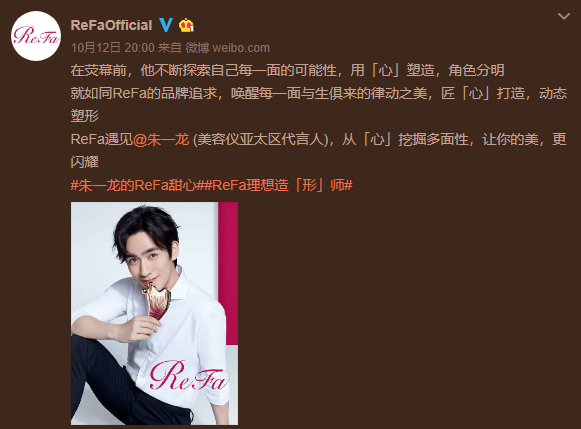The image size is (581, 429).
Task: Expand the post options chevron at top right
Action: tap(564, 16)
